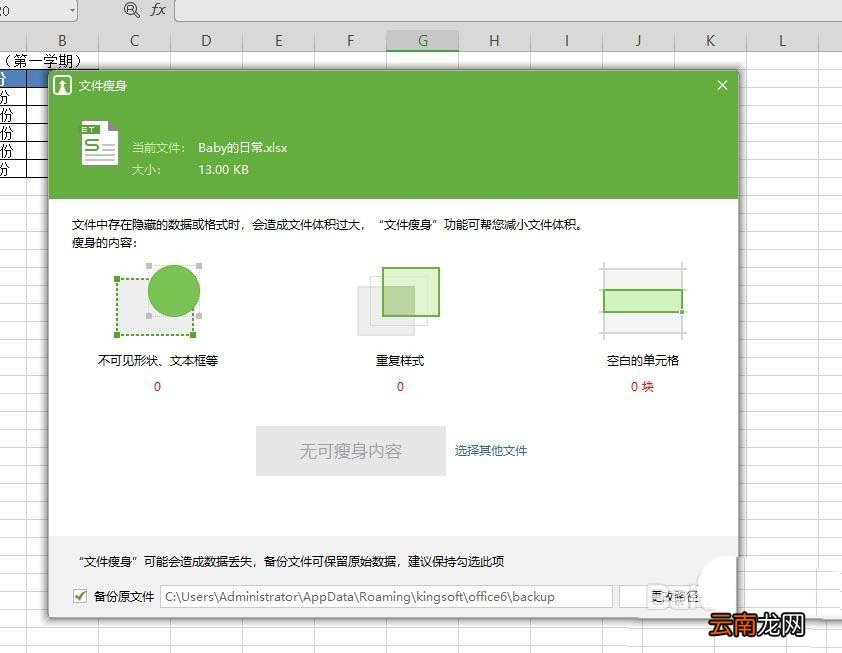Click the zoom magnifier icon beside formula bar
This screenshot has width=842, height=653.
(132, 10)
